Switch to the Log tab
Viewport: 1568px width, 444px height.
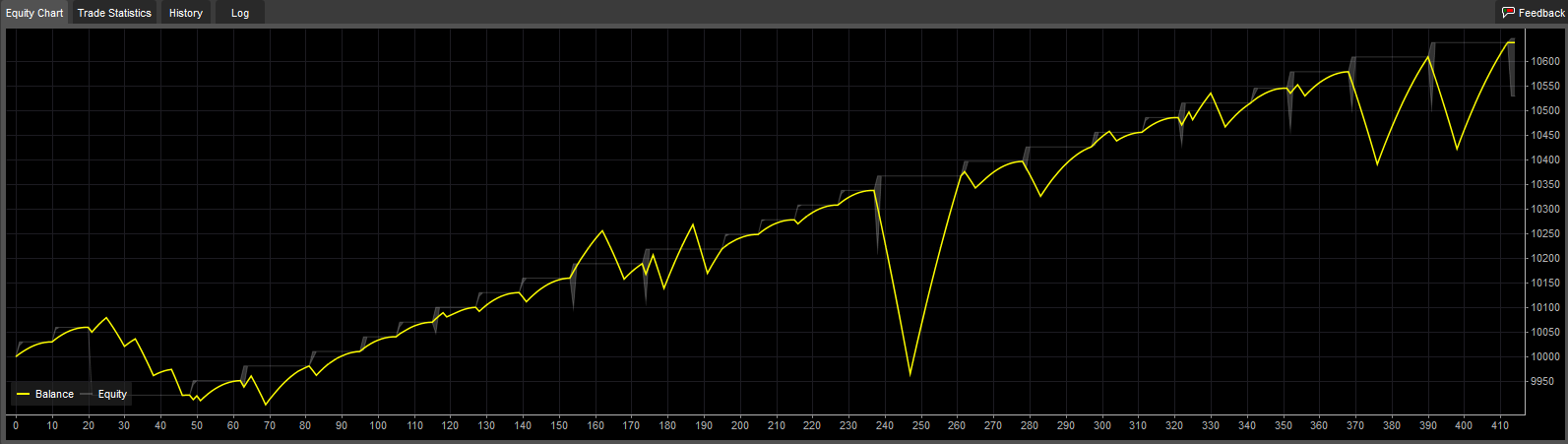pos(240,13)
